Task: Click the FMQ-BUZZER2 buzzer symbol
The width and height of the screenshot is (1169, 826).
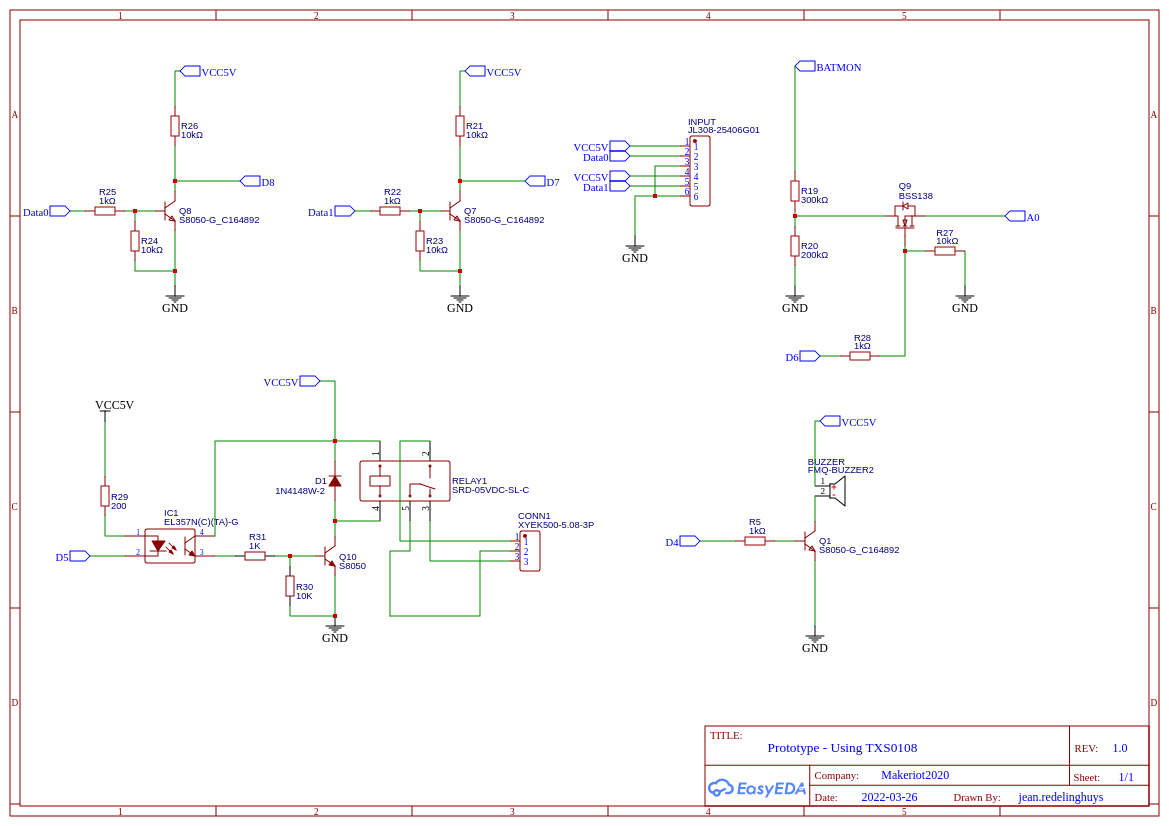Action: 836,489
